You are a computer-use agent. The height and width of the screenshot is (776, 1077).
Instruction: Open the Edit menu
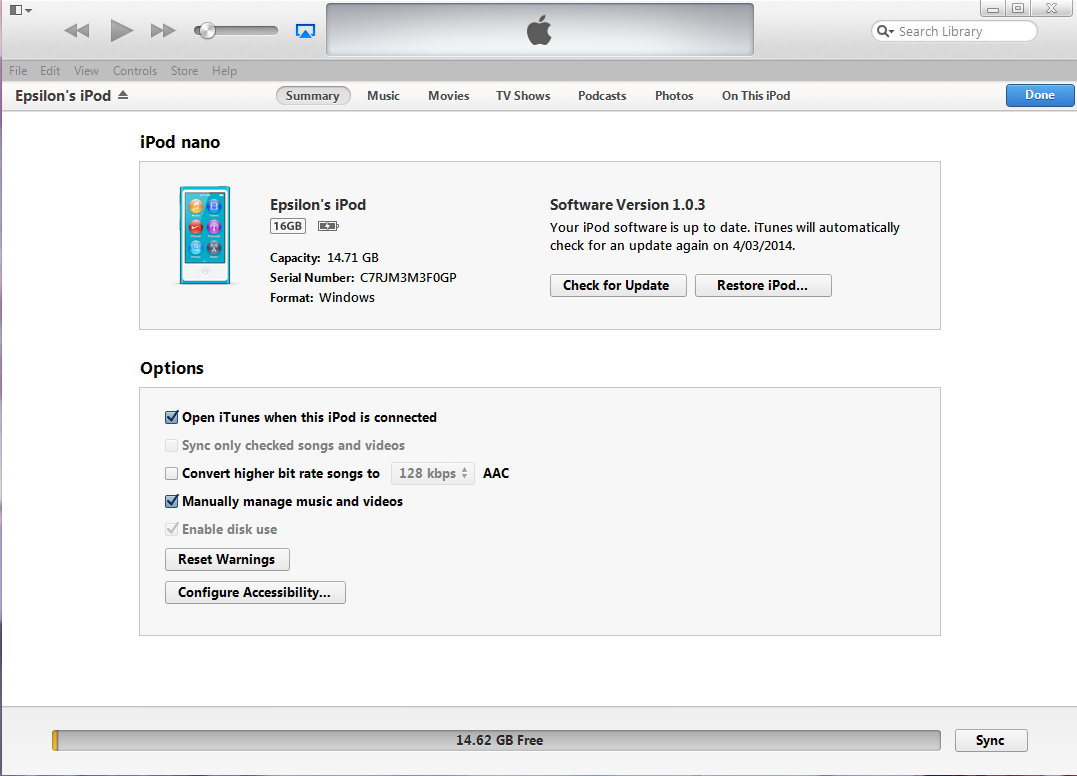49,71
